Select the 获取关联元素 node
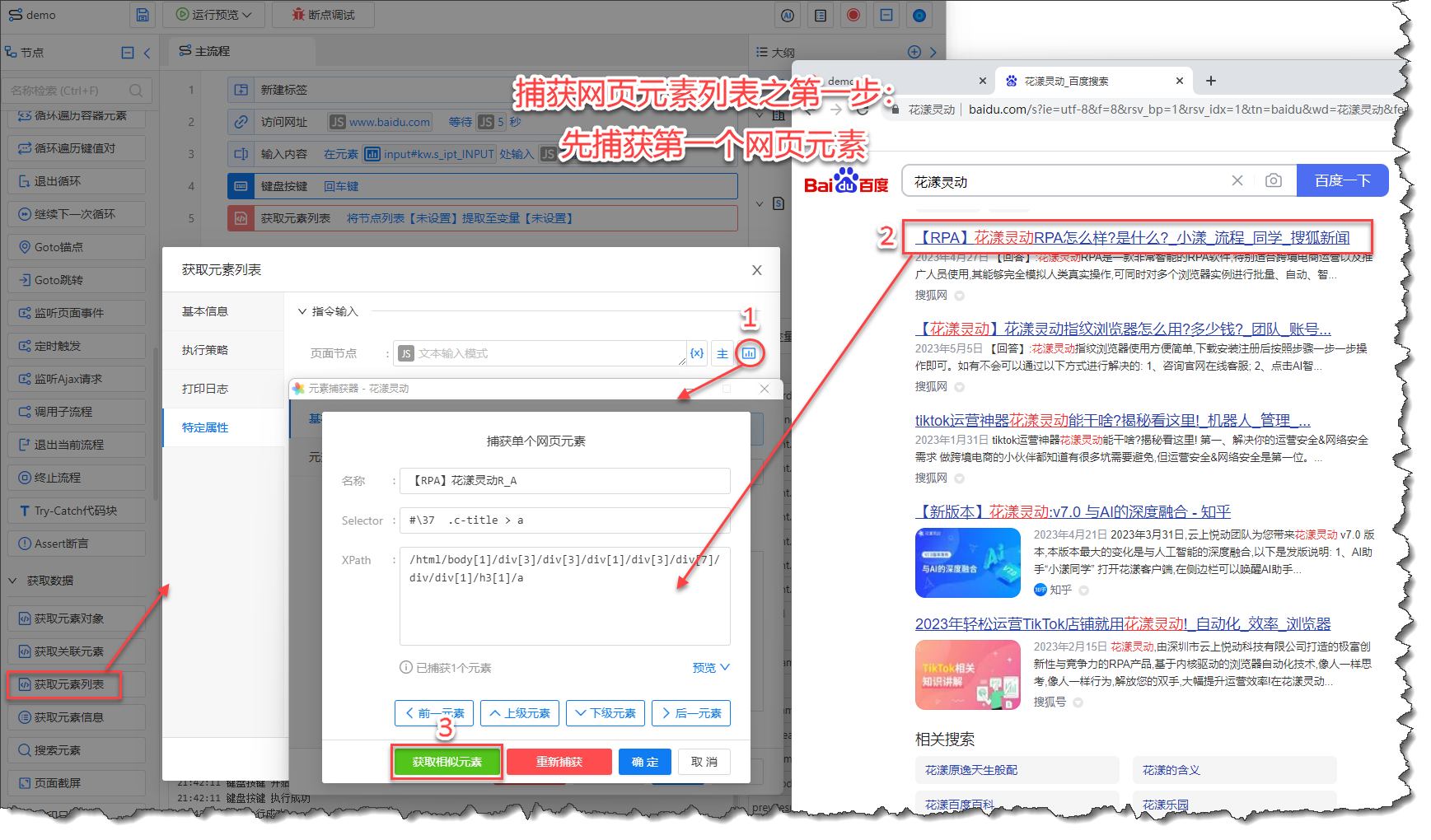 click(77, 651)
